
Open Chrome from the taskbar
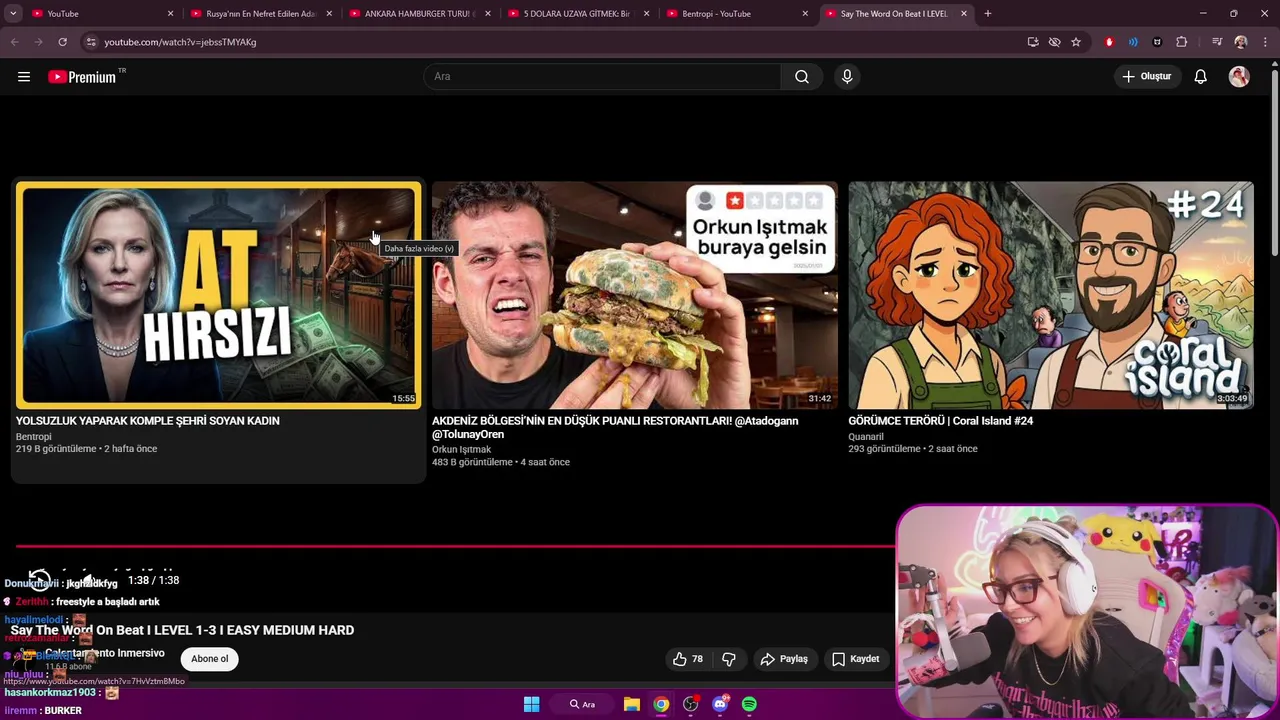(661, 704)
